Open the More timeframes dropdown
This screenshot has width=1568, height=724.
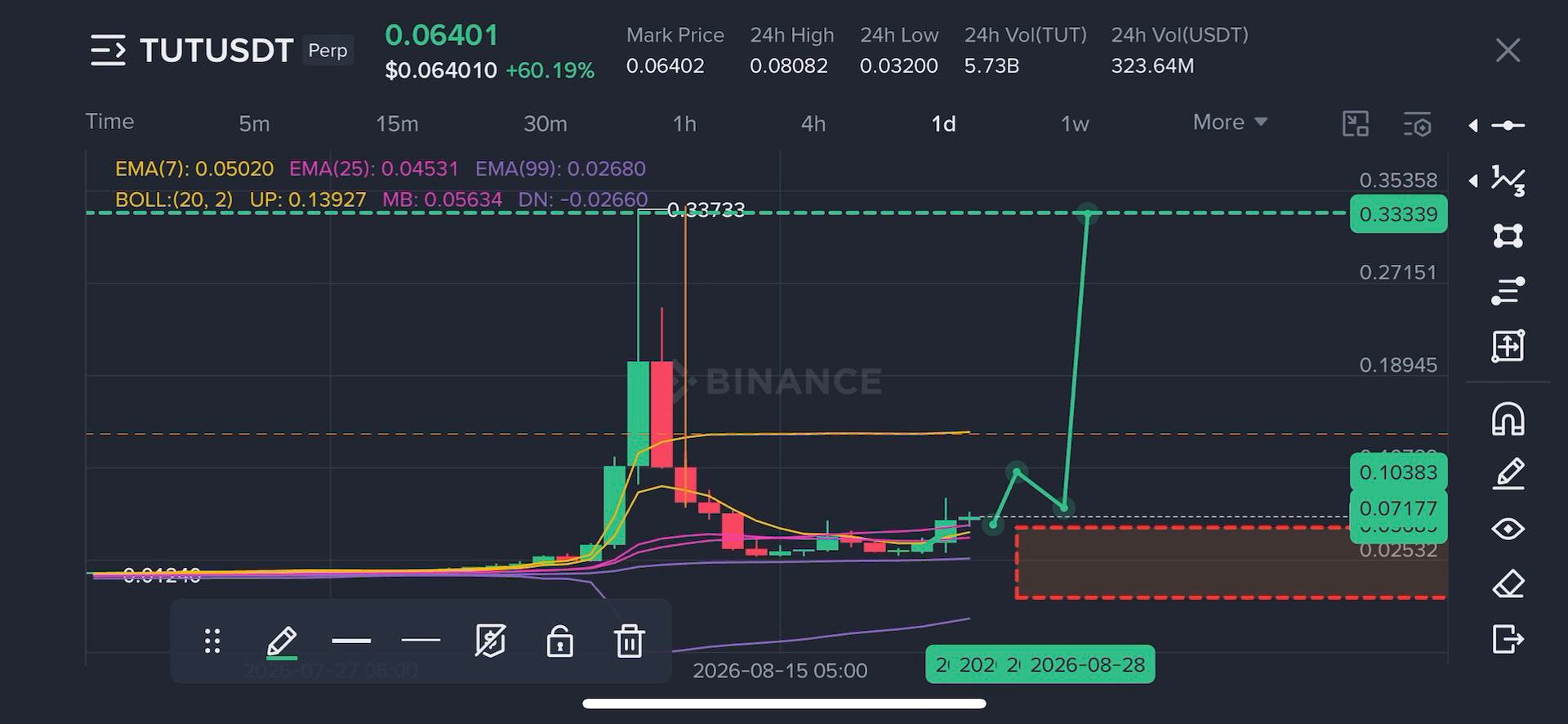tap(1230, 122)
